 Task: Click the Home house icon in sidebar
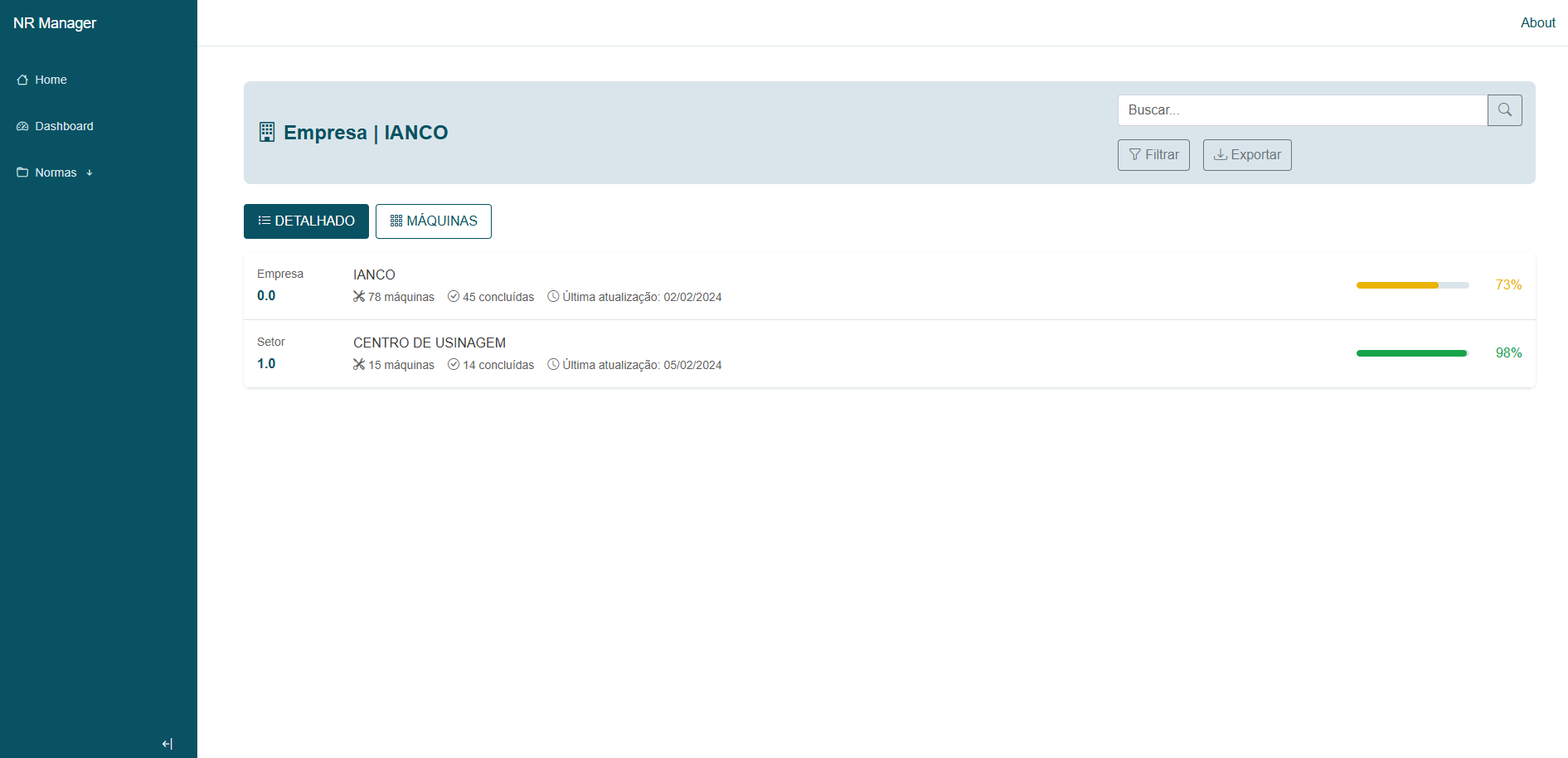click(x=22, y=80)
